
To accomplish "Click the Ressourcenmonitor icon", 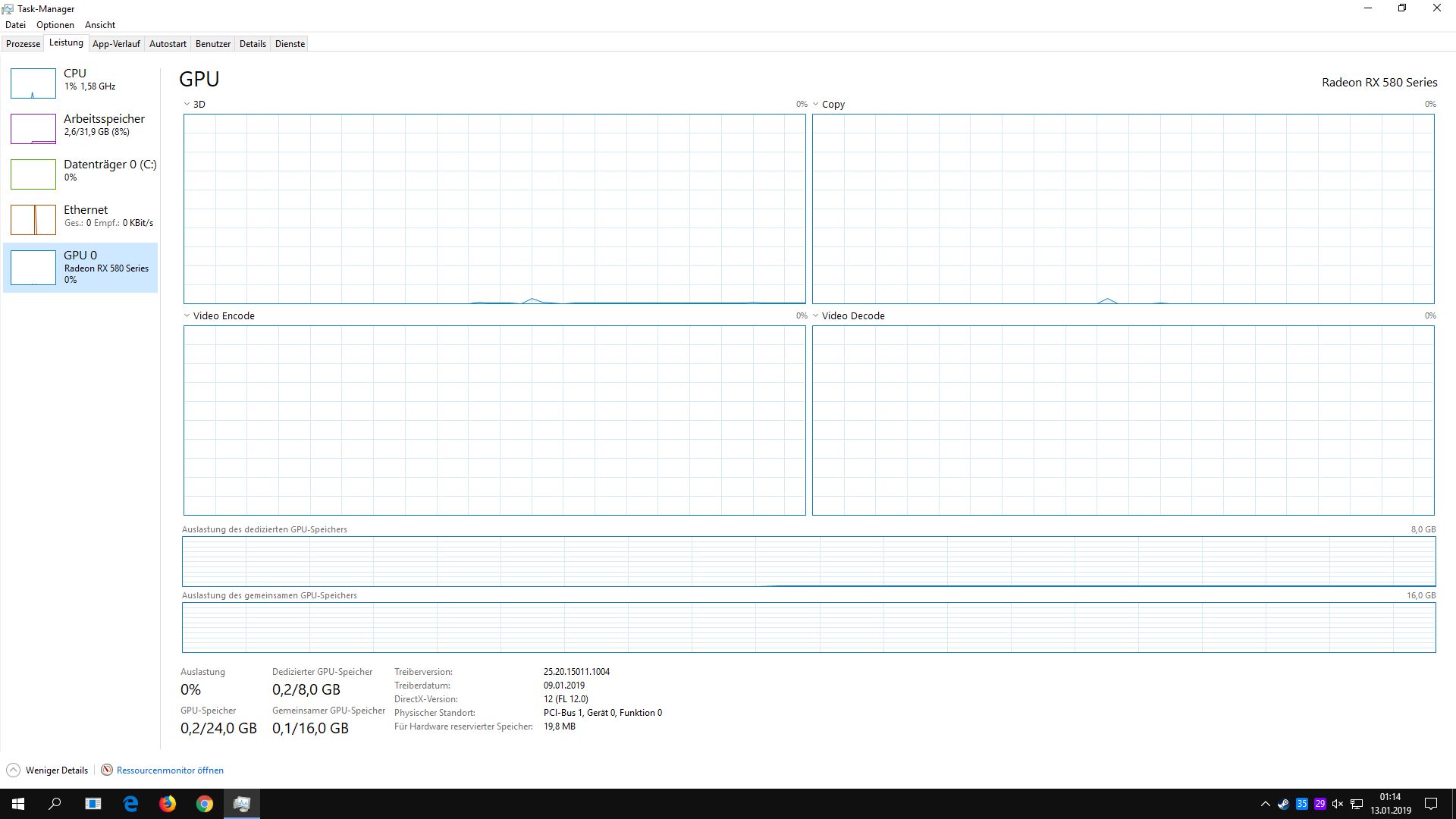I will 107,770.
